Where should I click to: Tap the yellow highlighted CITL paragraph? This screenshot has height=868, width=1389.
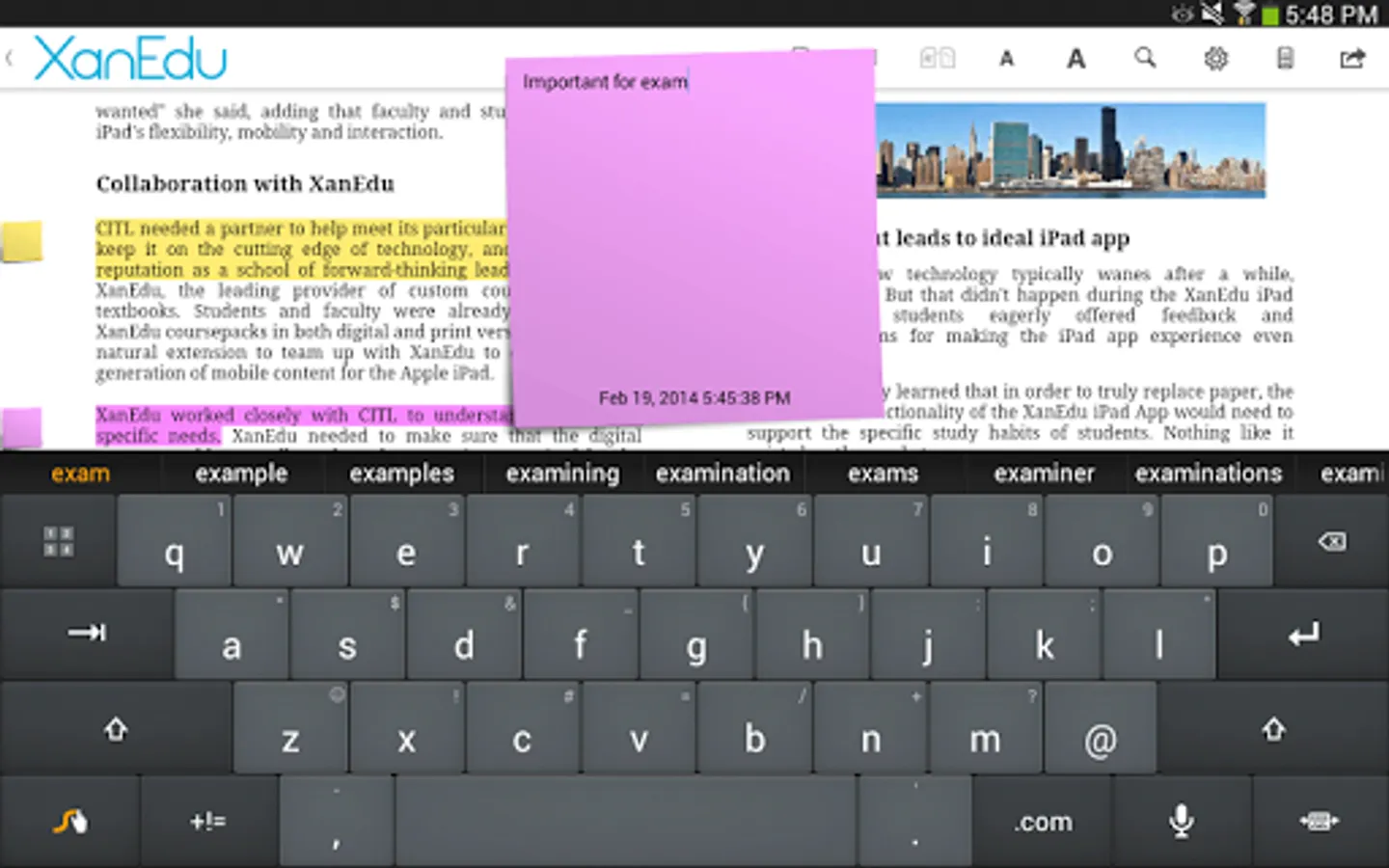(301, 249)
